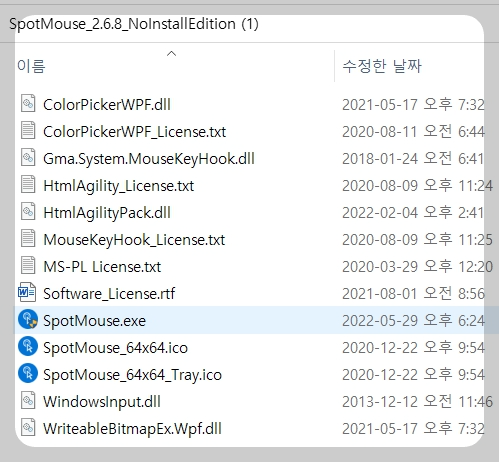Select the file name SpotMouse_64x64_Tray.ico
Viewport: 499px width, 462px height.
[133, 375]
